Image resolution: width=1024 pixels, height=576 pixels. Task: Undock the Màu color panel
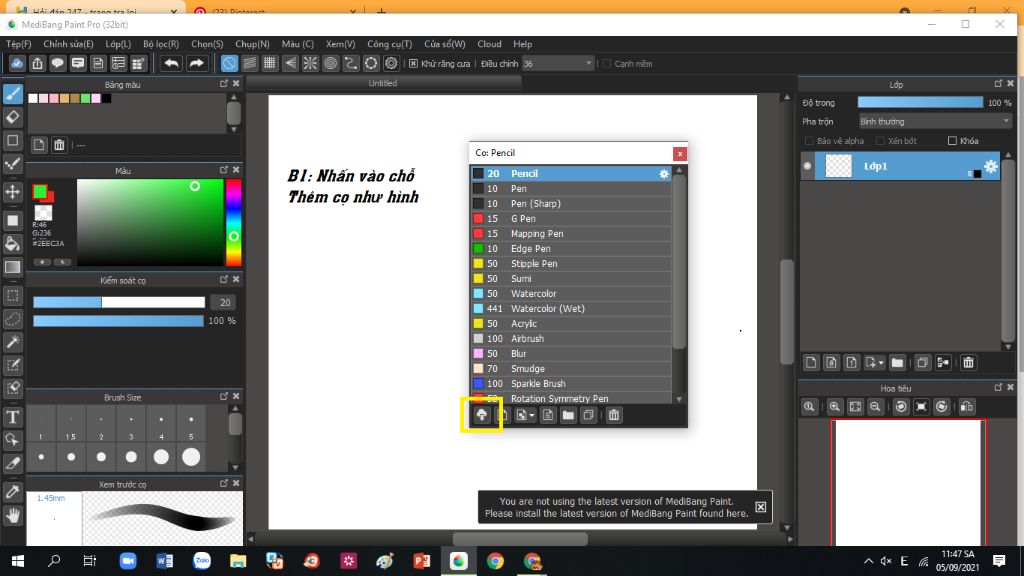[x=224, y=170]
